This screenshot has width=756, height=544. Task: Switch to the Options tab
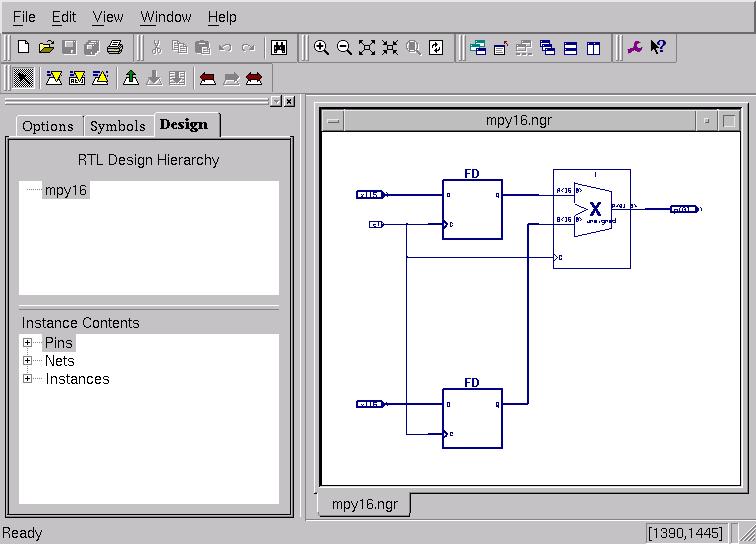48,126
